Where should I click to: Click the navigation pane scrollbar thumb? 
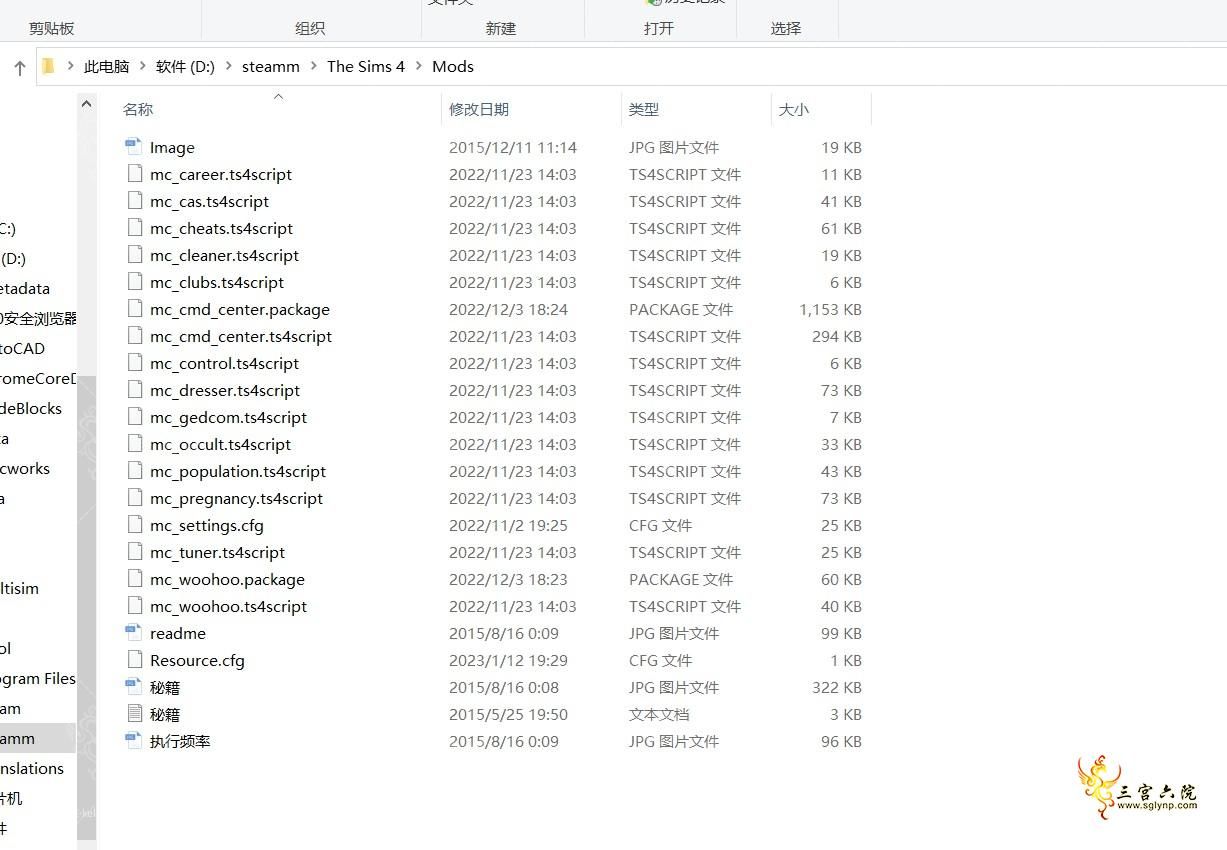[x=86, y=606]
